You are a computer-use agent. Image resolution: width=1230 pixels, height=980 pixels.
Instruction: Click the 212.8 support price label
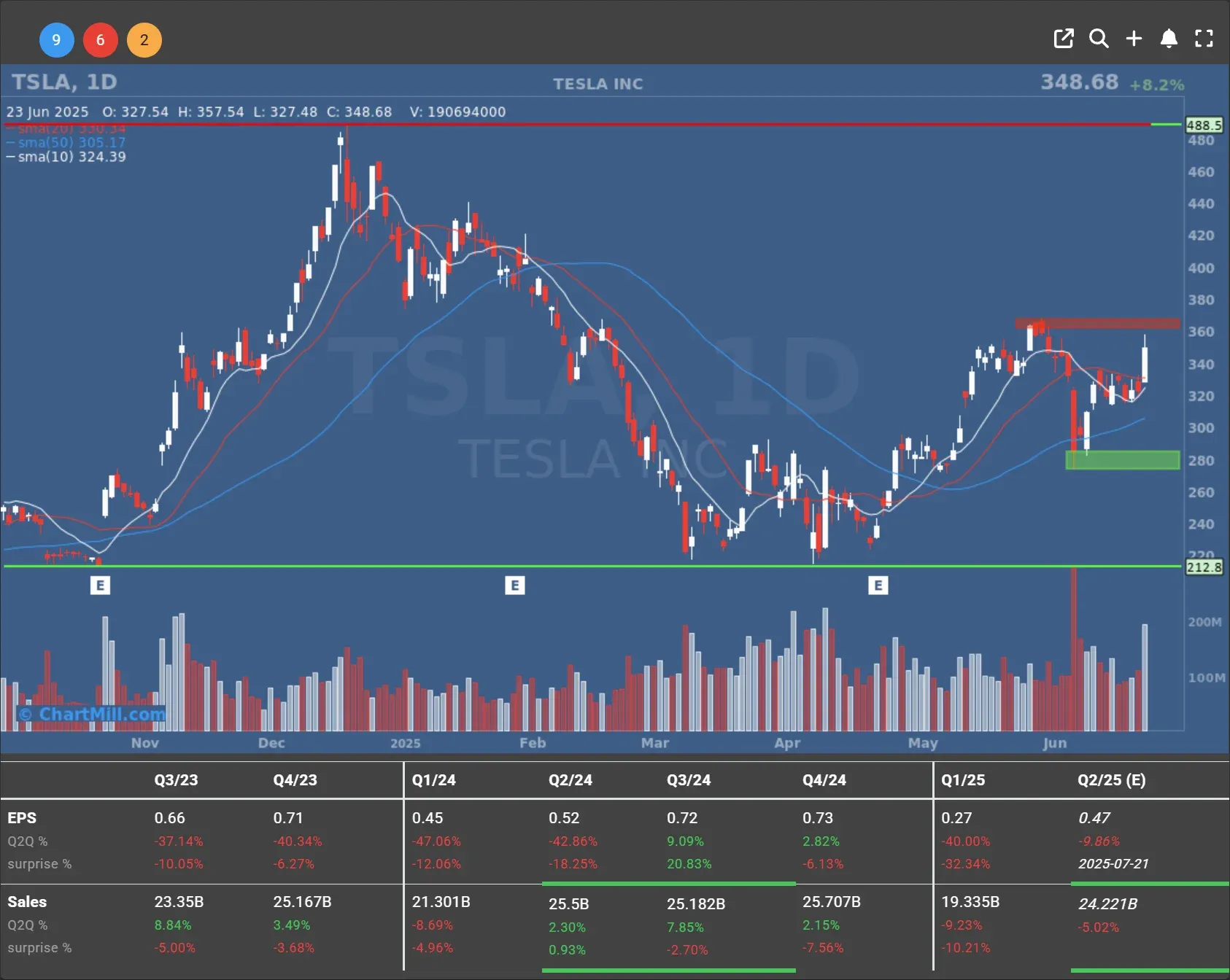(1204, 567)
